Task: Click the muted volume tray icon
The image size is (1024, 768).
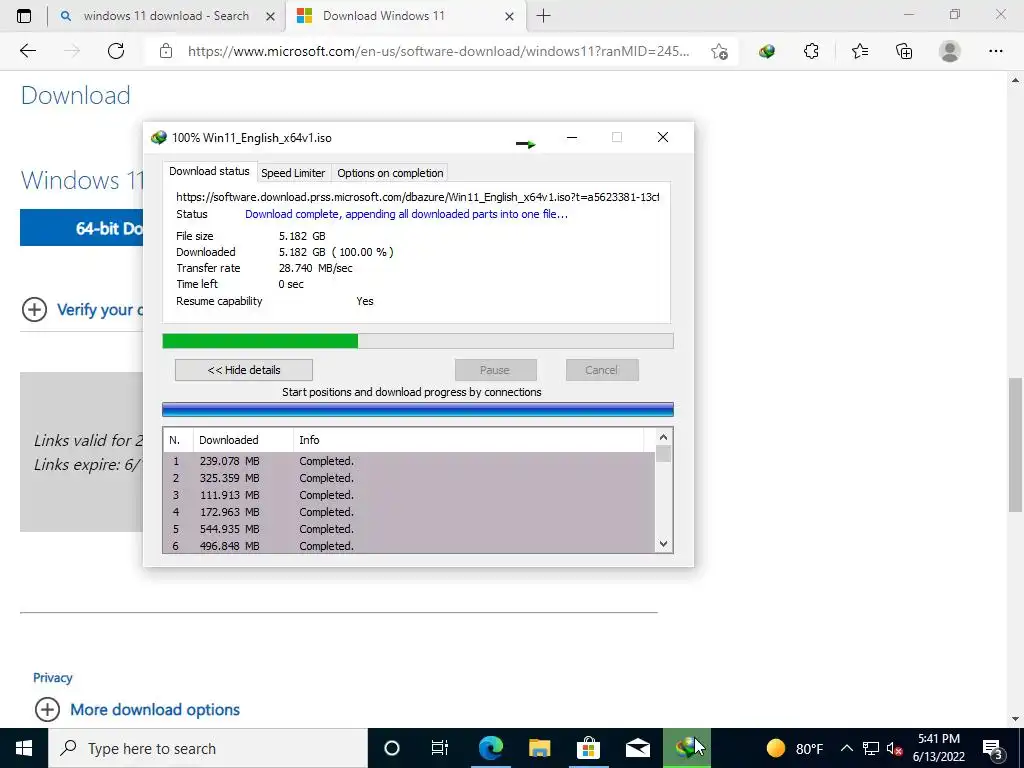Action: pos(894,748)
